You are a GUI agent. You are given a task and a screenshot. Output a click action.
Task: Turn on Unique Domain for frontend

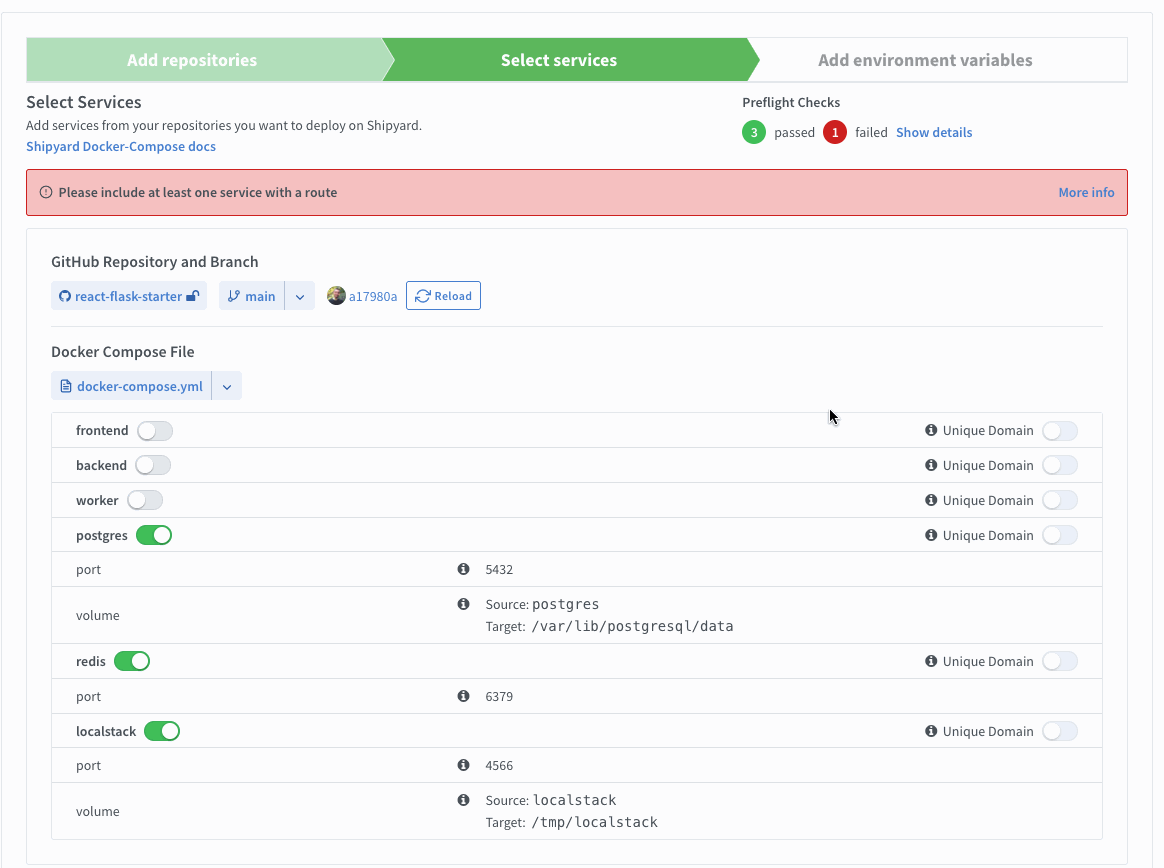point(1059,431)
